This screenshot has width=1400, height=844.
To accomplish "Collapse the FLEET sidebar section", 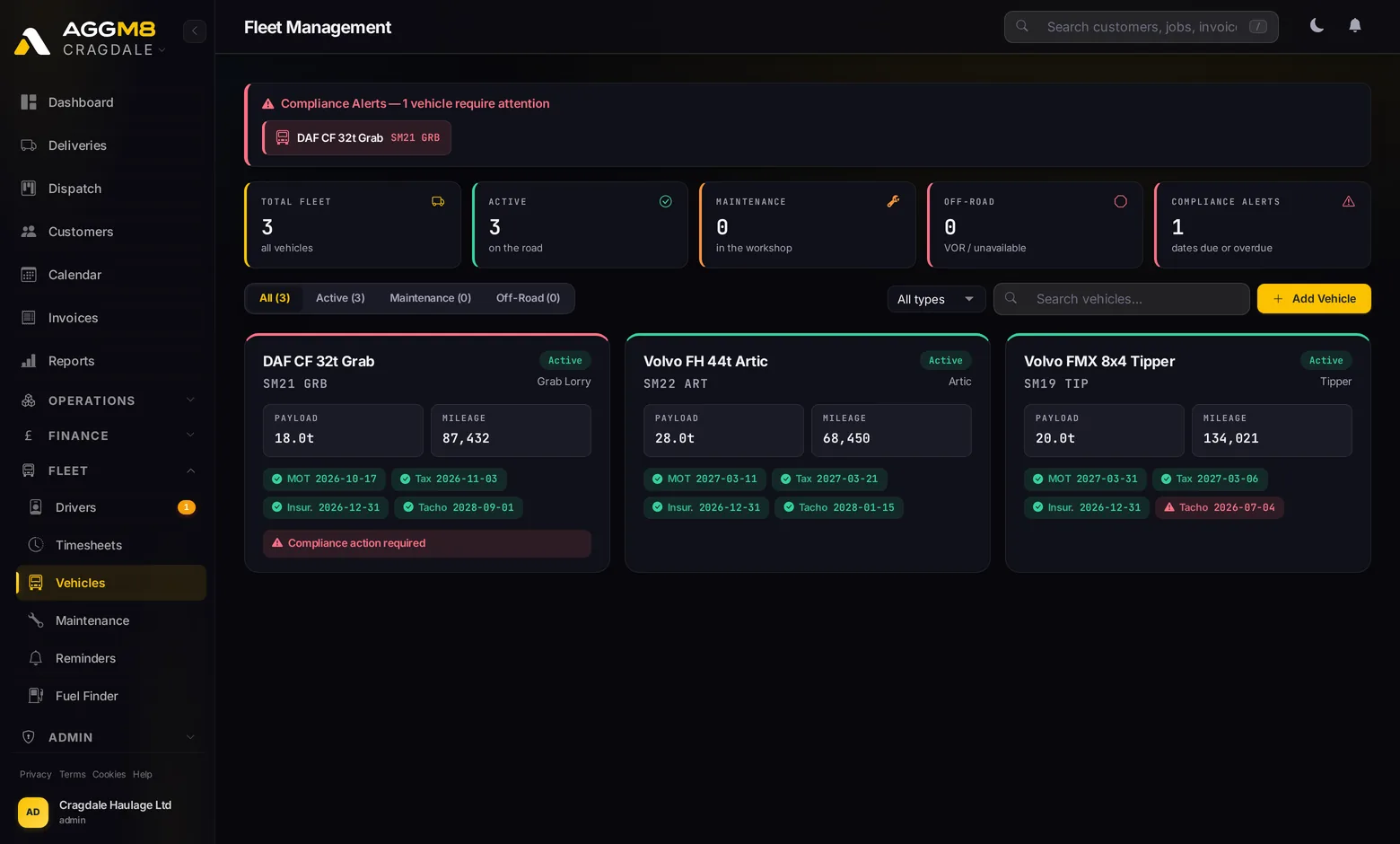I will (109, 470).
